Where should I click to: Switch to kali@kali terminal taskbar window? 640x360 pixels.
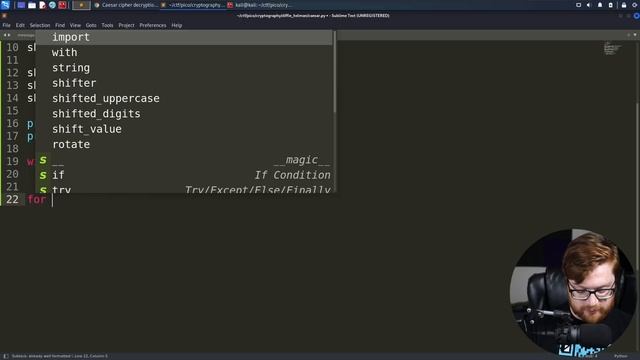[260, 5]
